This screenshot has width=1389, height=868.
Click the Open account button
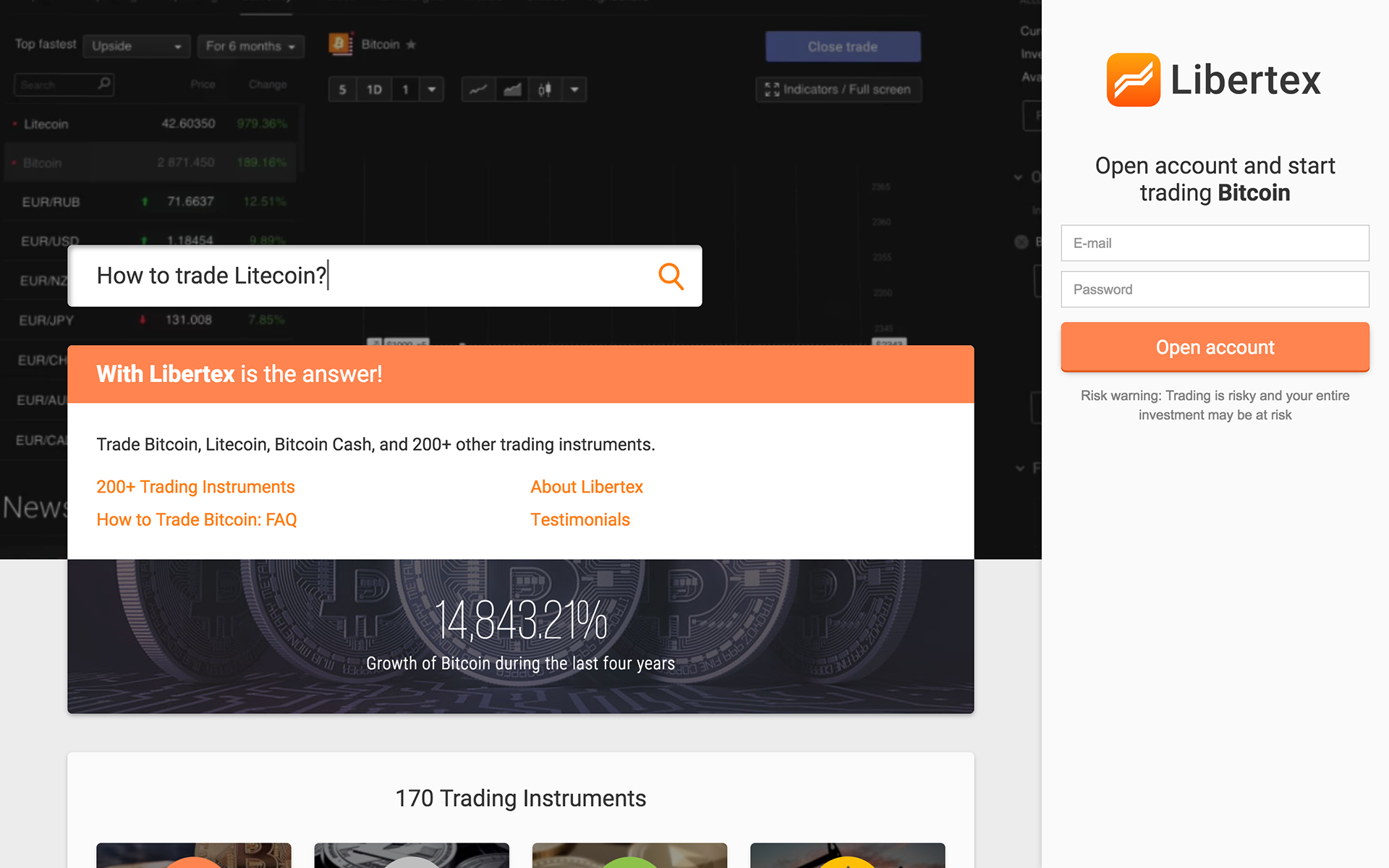tap(1215, 347)
